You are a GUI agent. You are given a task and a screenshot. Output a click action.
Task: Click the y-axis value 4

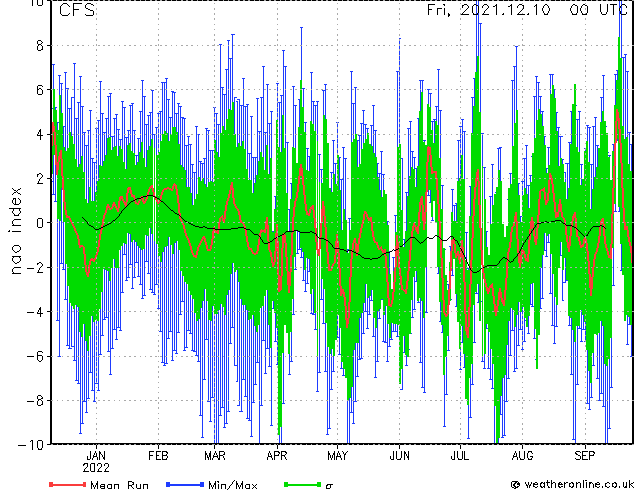tap(40, 134)
